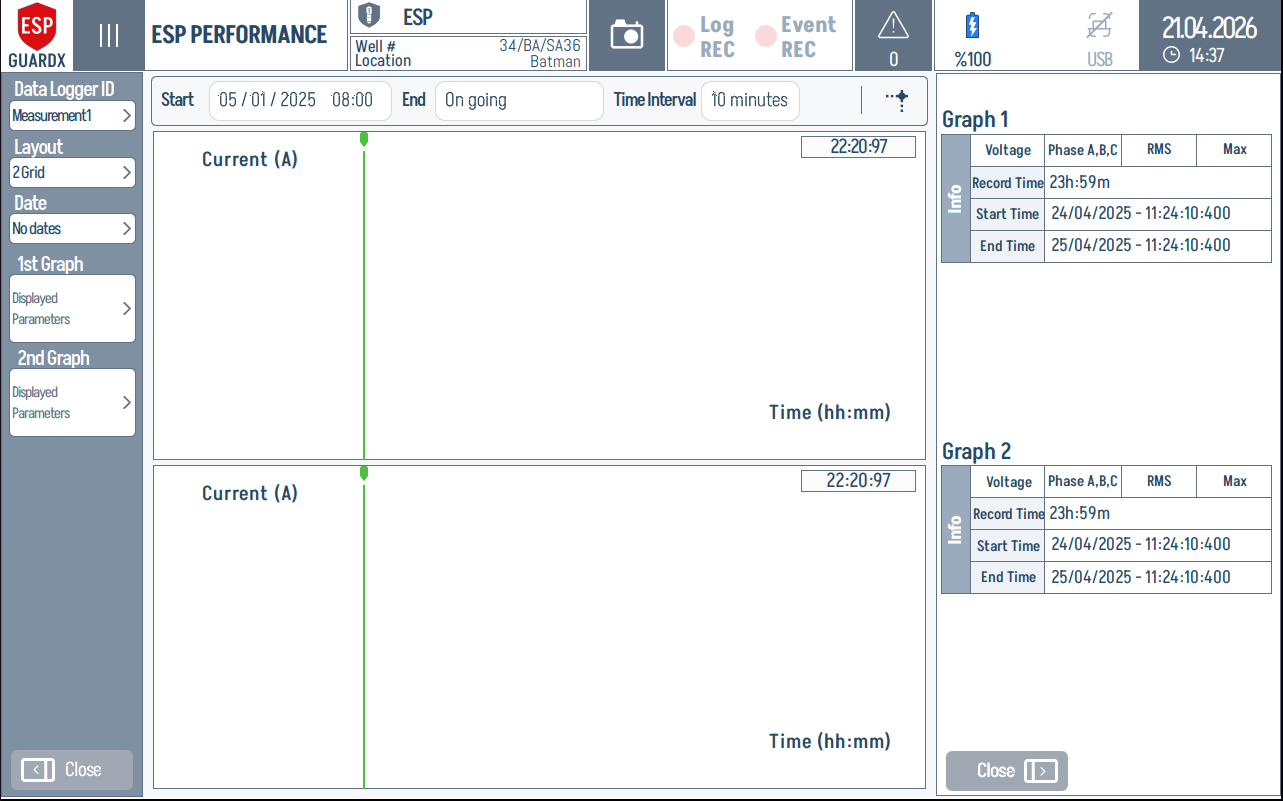
Task: Open 1st Graph Displayed Parameters panel
Action: tap(71, 308)
